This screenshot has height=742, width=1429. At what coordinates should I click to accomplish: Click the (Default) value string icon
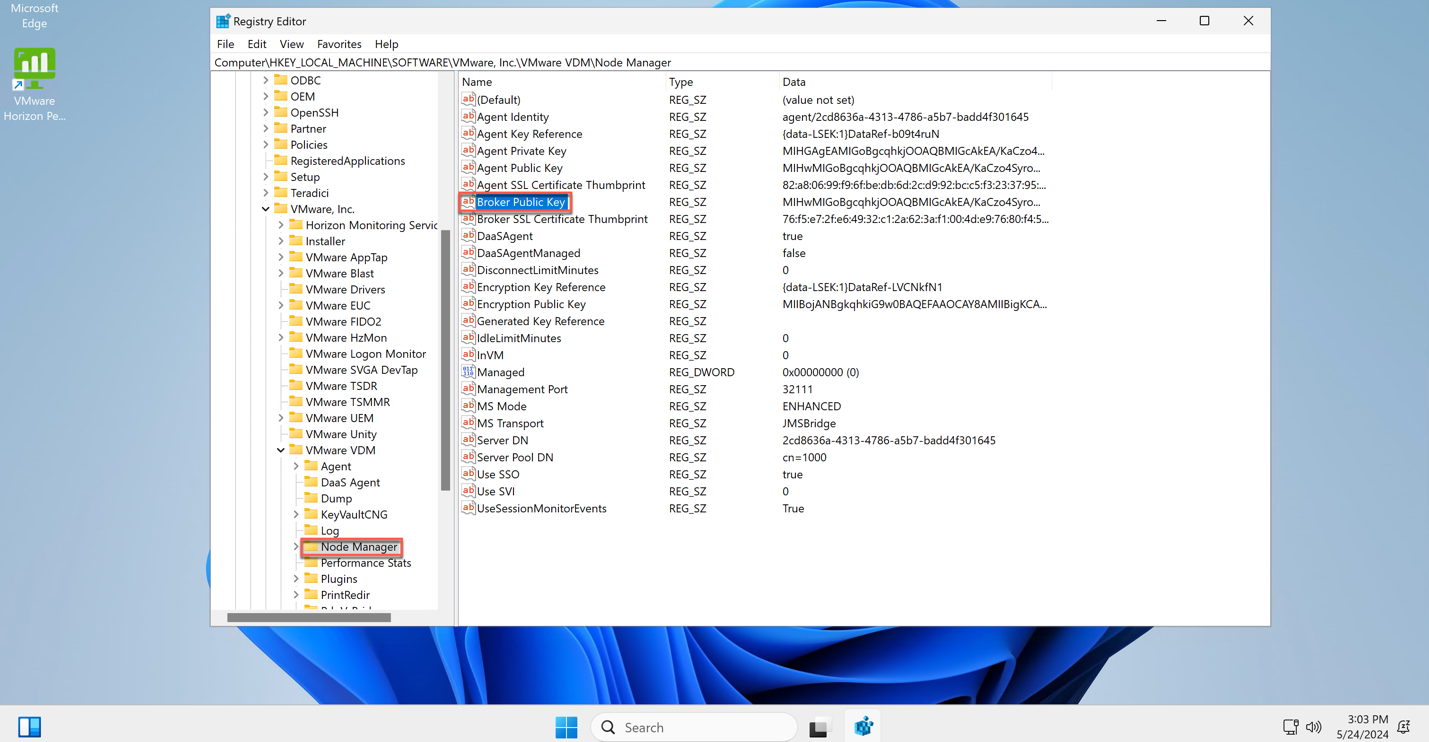click(x=468, y=100)
